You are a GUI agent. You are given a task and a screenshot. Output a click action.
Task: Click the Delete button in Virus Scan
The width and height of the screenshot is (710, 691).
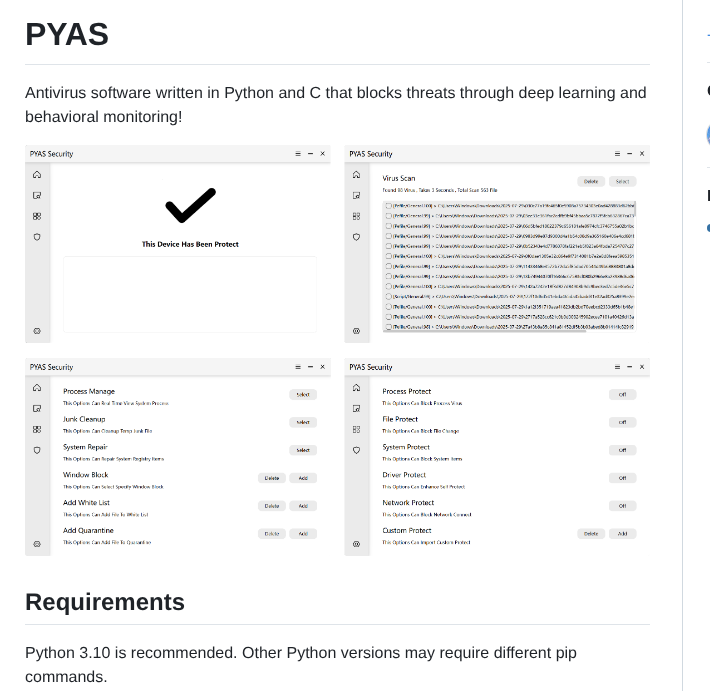[x=591, y=181]
